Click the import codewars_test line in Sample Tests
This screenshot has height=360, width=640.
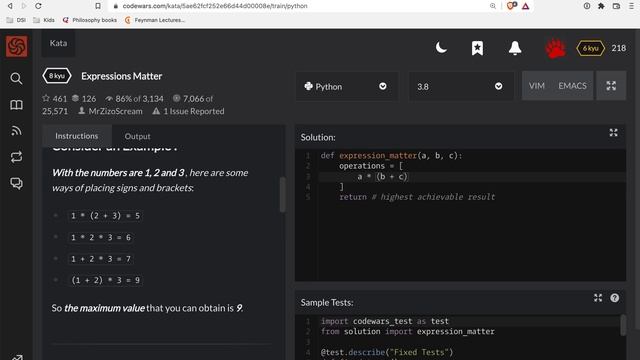click(x=385, y=321)
